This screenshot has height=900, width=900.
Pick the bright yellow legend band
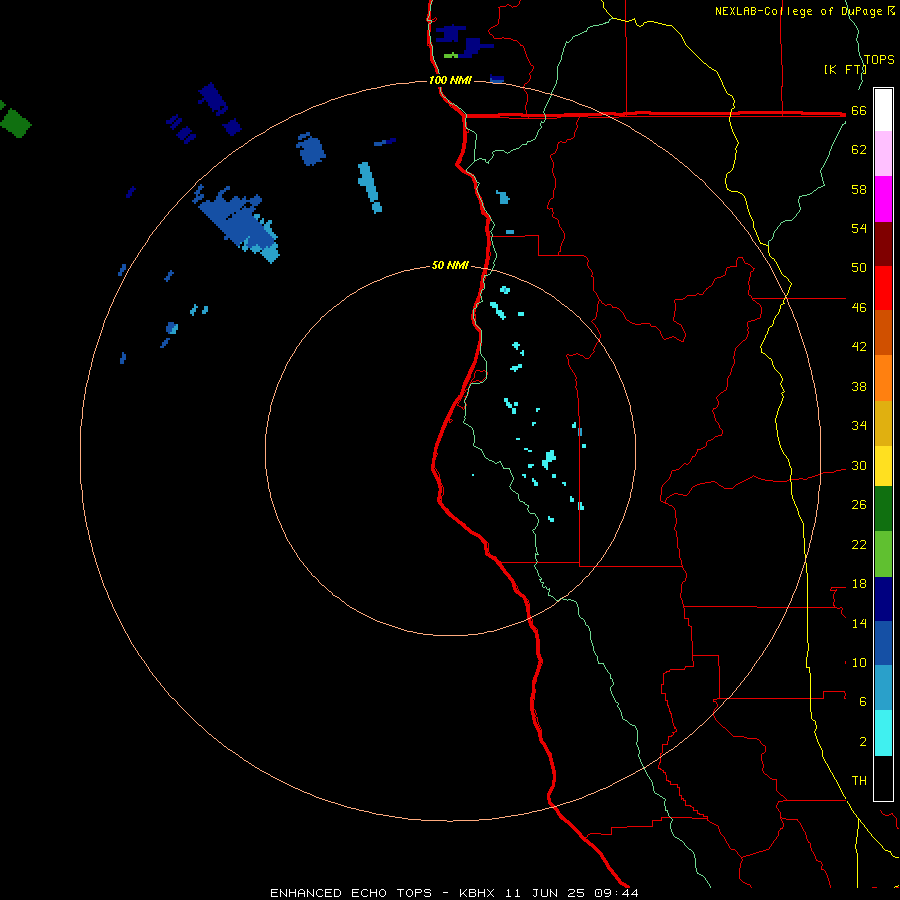pos(883,466)
